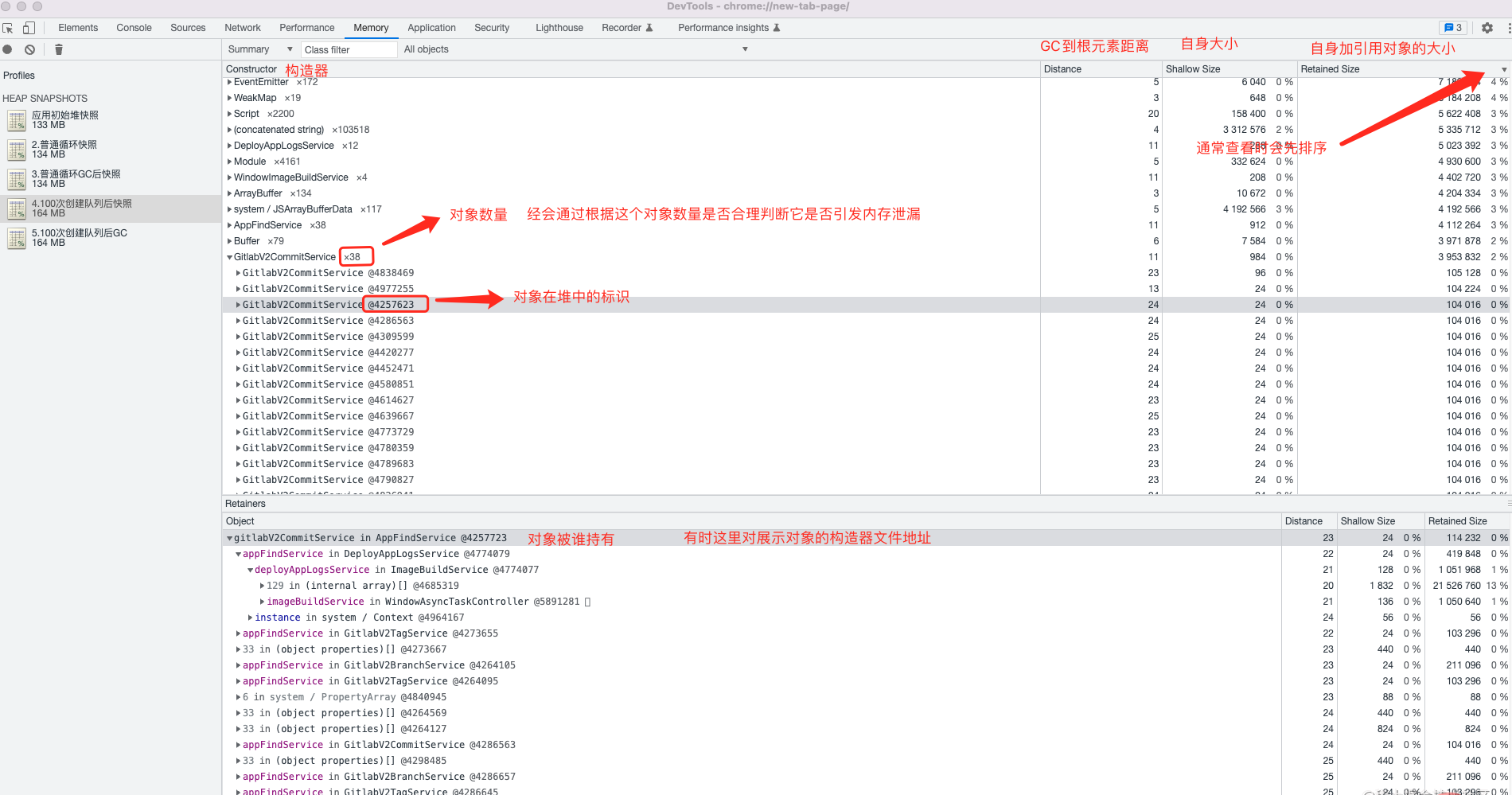Select GitlabV2CommitService @4838469 object

(867, 273)
